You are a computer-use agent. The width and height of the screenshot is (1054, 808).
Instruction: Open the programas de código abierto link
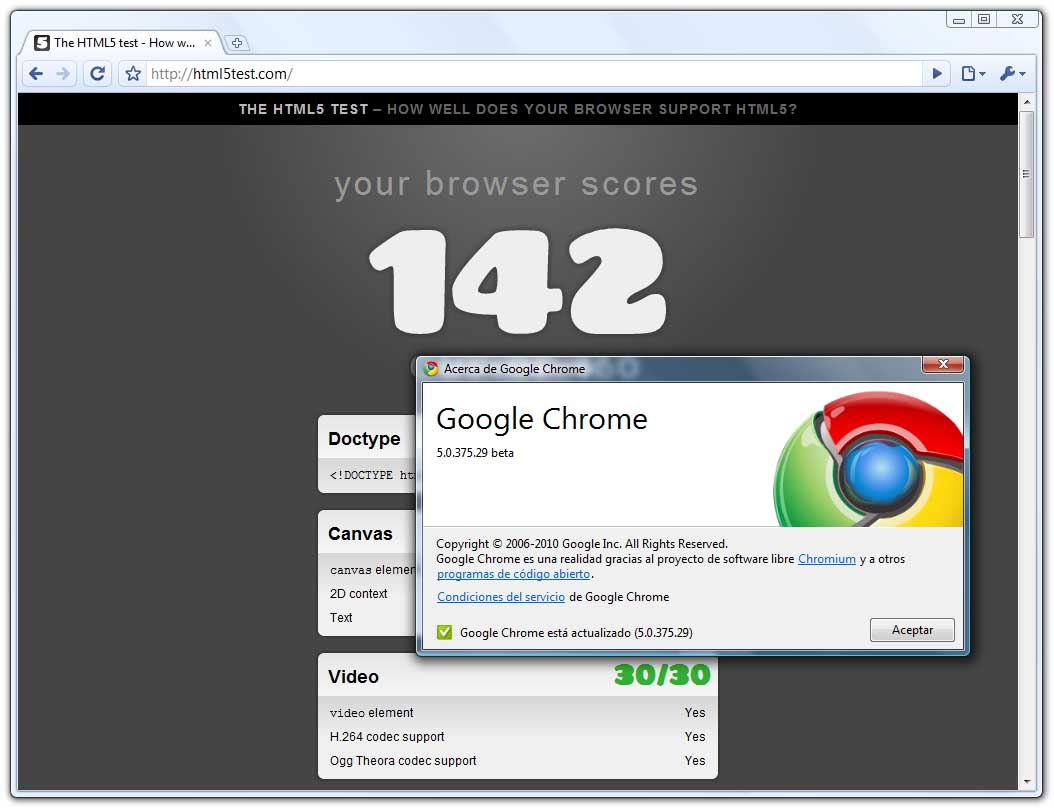tap(514, 574)
